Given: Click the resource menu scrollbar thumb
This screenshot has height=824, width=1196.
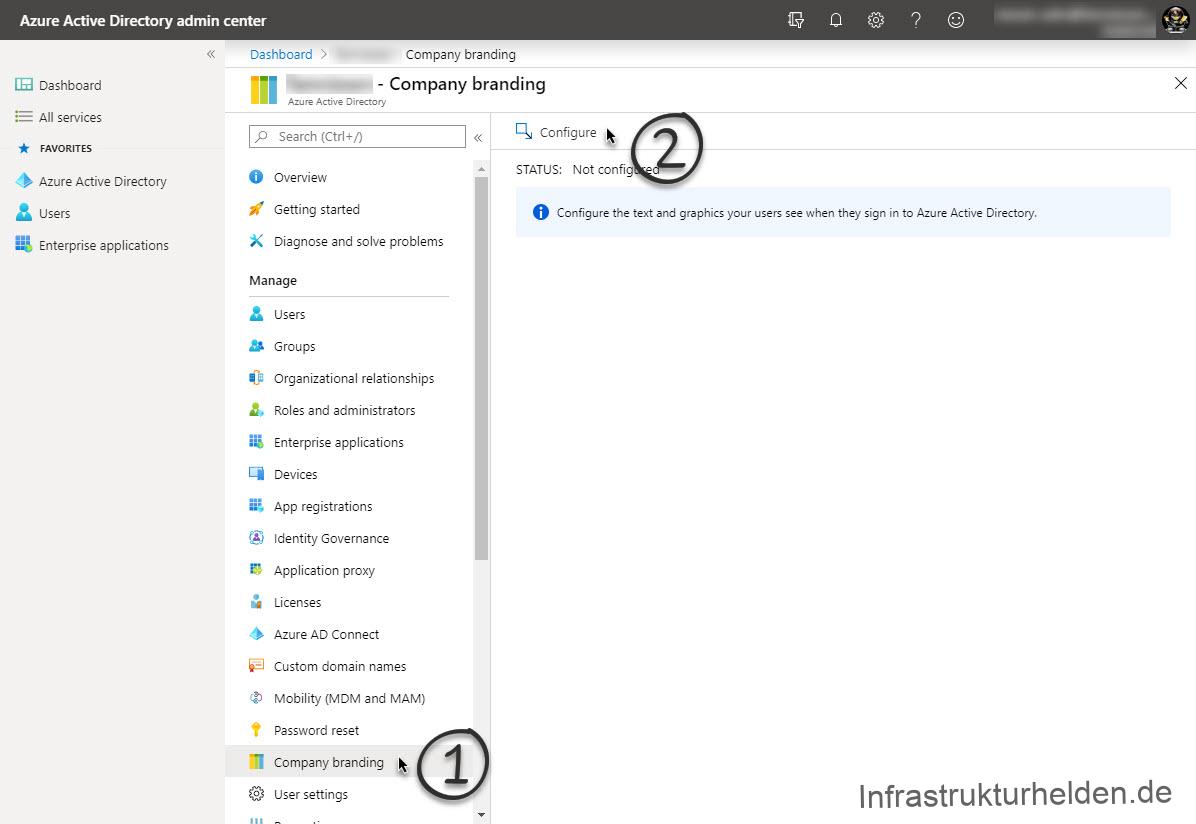Looking at the screenshot, I should point(481,369).
